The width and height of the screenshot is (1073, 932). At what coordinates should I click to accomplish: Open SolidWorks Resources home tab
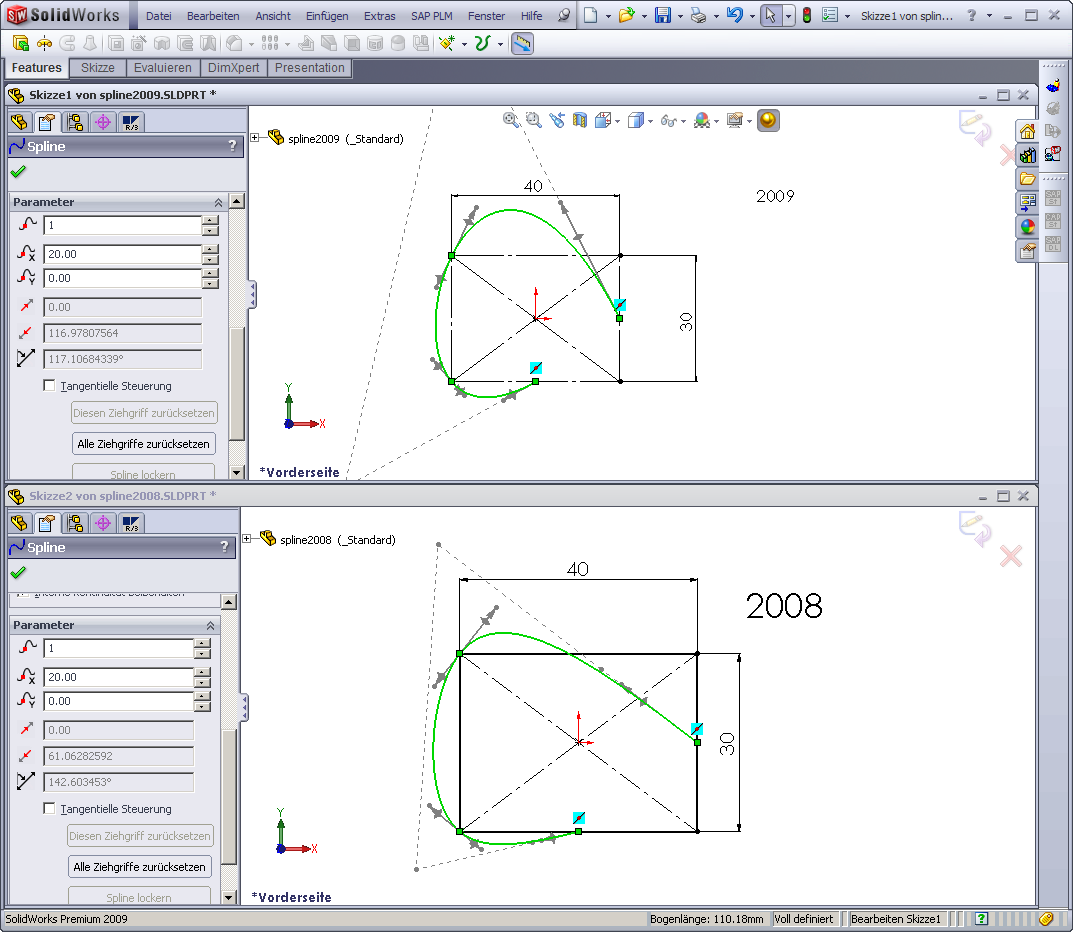pos(1027,131)
